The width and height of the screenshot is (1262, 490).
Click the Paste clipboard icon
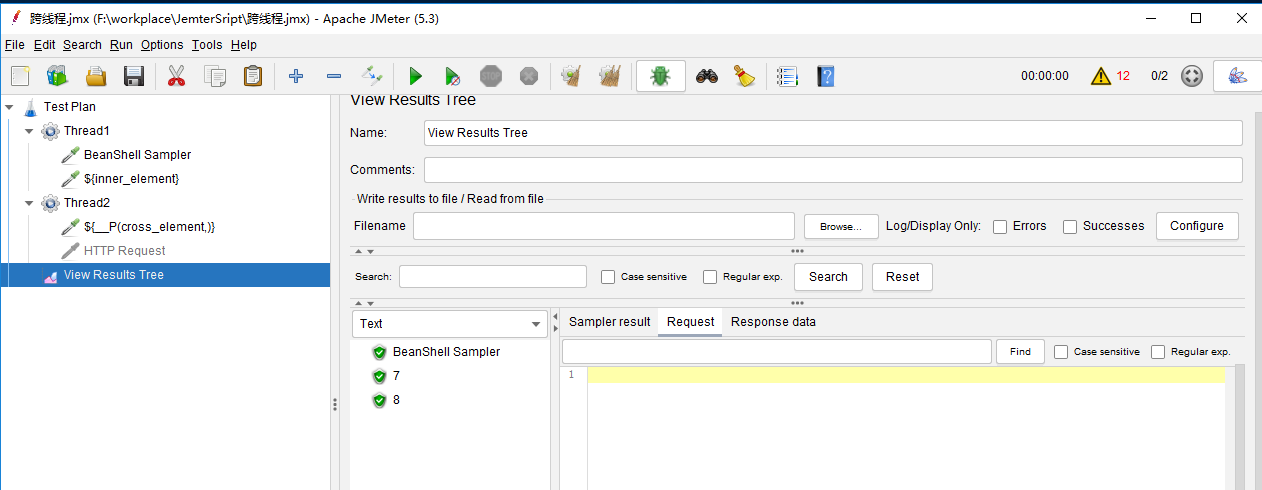253,76
